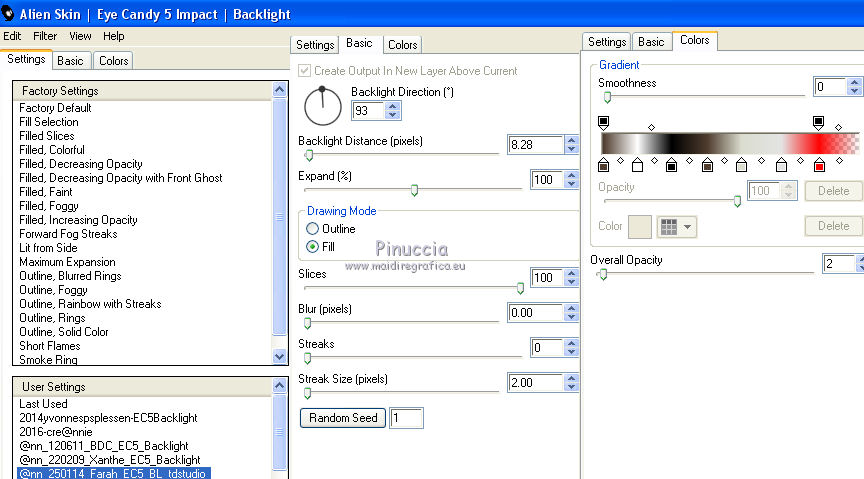Select '2016-cre@nnie' user setting
864x479 pixels.
pos(56,432)
